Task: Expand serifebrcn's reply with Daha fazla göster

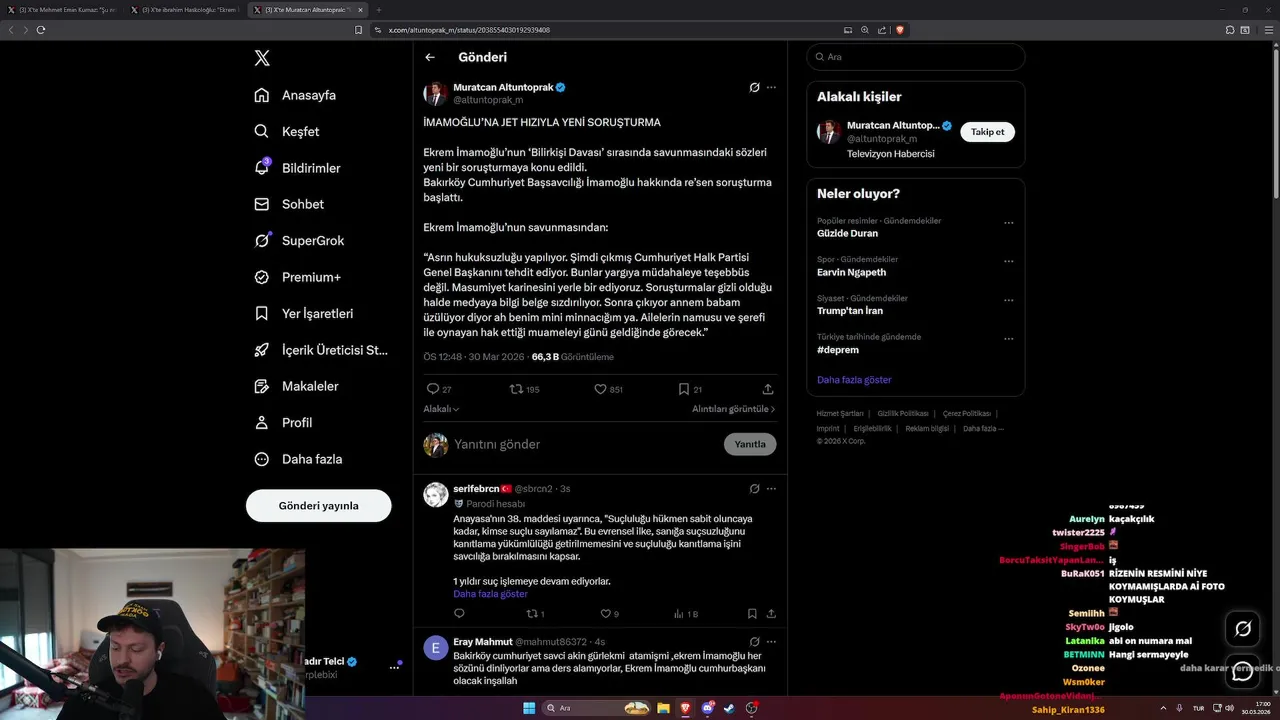Action: click(490, 594)
